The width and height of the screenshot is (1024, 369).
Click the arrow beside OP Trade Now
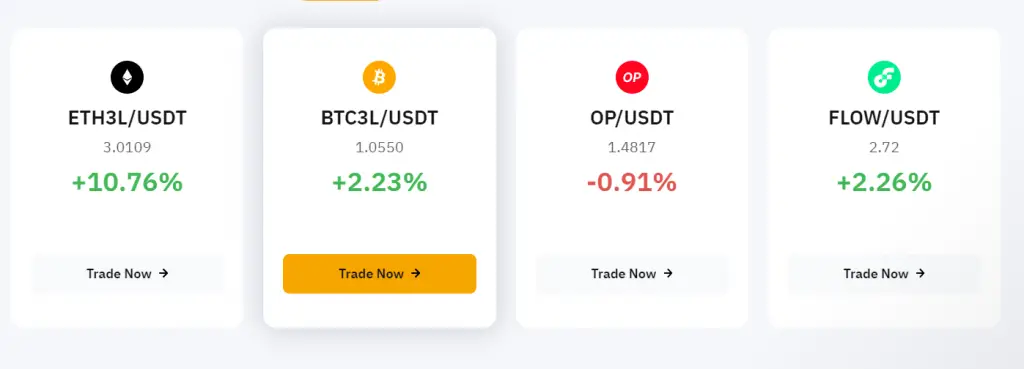(x=668, y=274)
